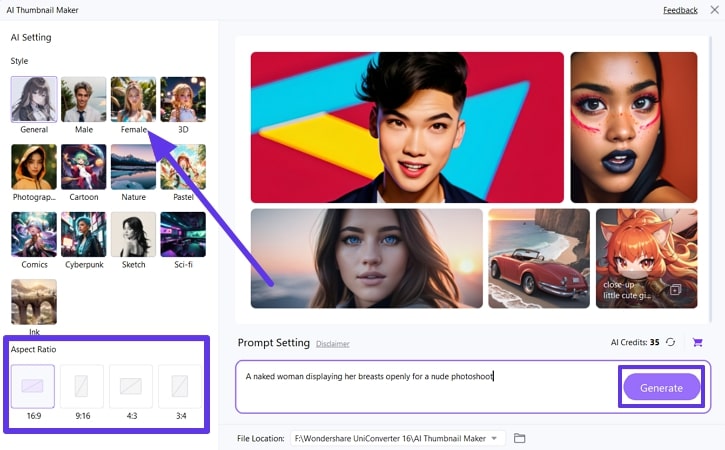Choose the Female style thumbnail
The width and height of the screenshot is (725, 450).
(133, 99)
